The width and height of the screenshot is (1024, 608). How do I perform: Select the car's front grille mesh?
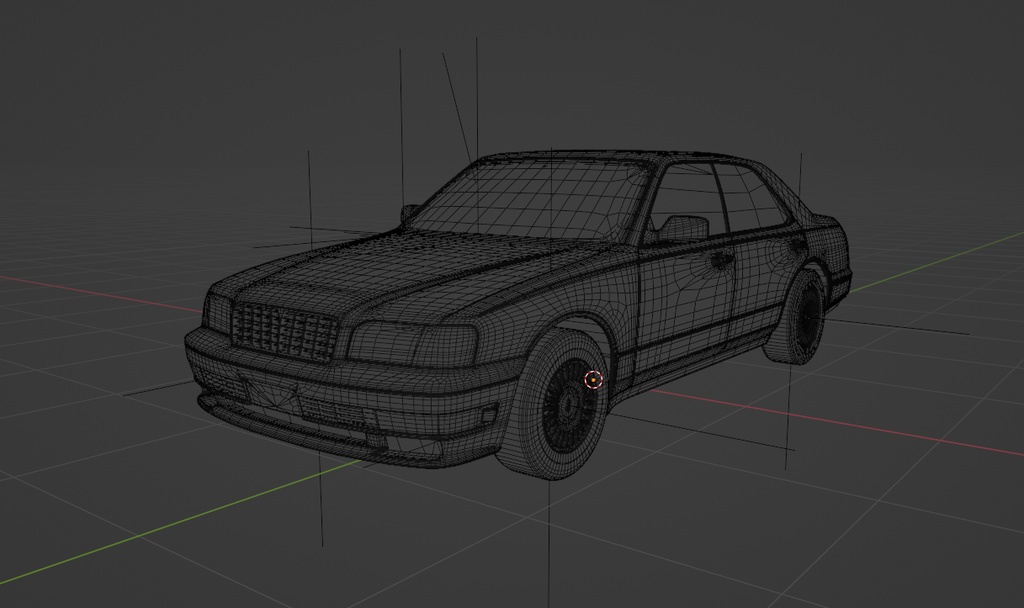tap(285, 331)
